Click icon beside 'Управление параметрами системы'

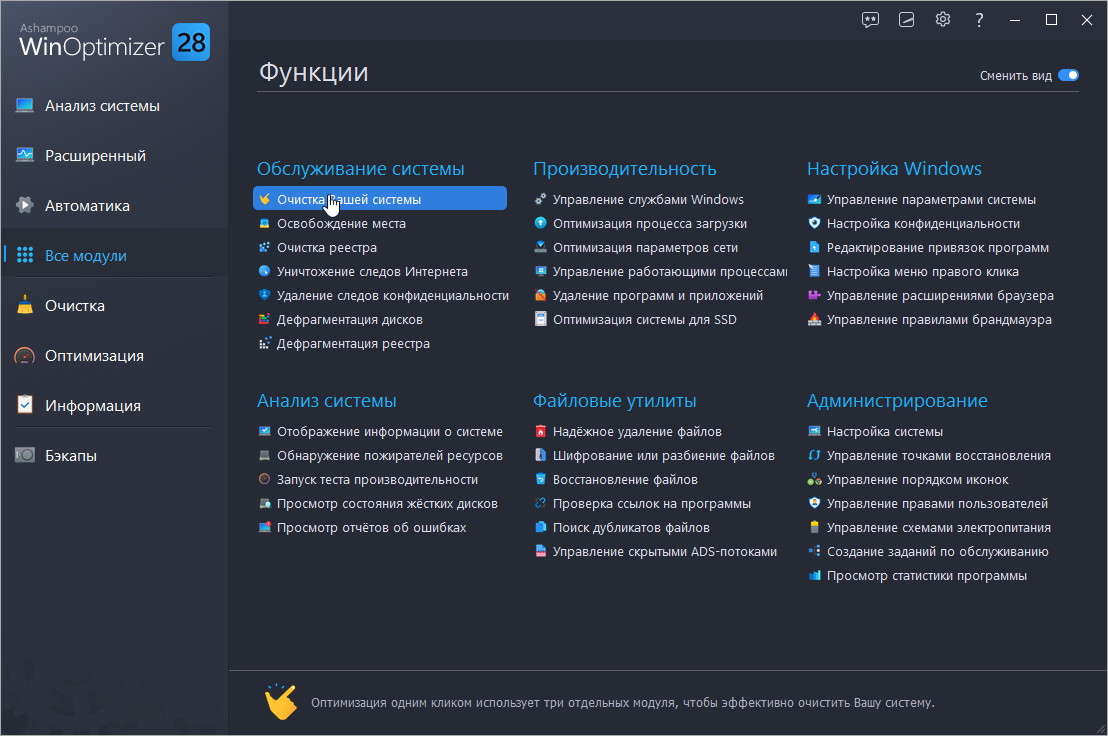814,198
